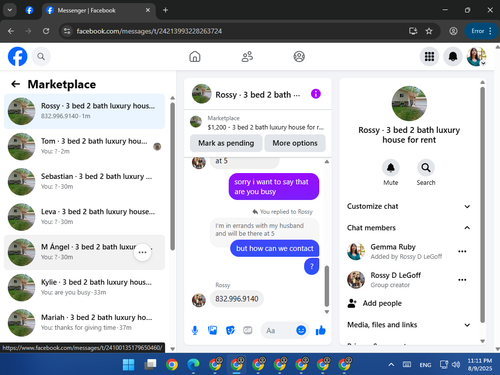Show hidden system tray icons

pyautogui.click(x=391, y=364)
